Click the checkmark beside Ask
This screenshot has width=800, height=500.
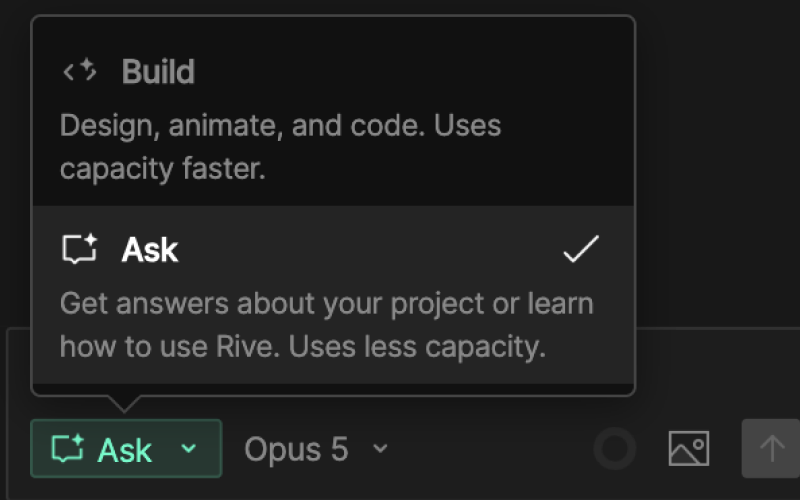click(x=581, y=249)
